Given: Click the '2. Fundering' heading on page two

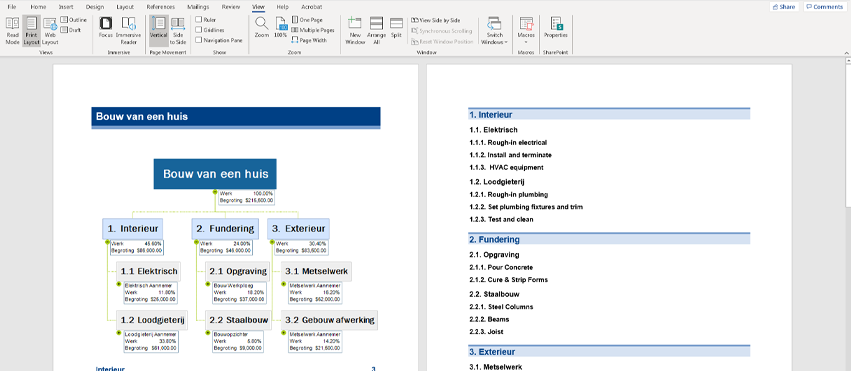Looking at the screenshot, I should click(609, 239).
